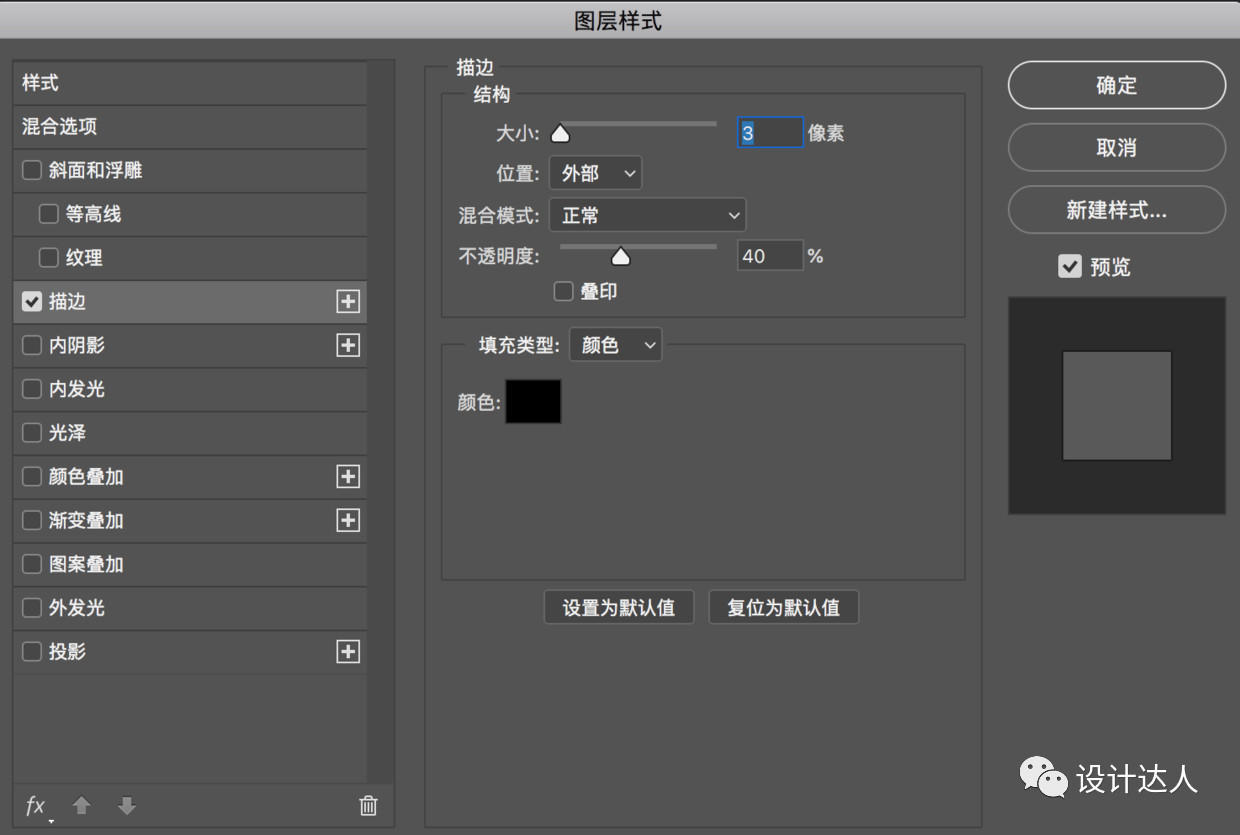The width and height of the screenshot is (1240, 835).
Task: Select the 投影 label in the list
Action: 68,652
